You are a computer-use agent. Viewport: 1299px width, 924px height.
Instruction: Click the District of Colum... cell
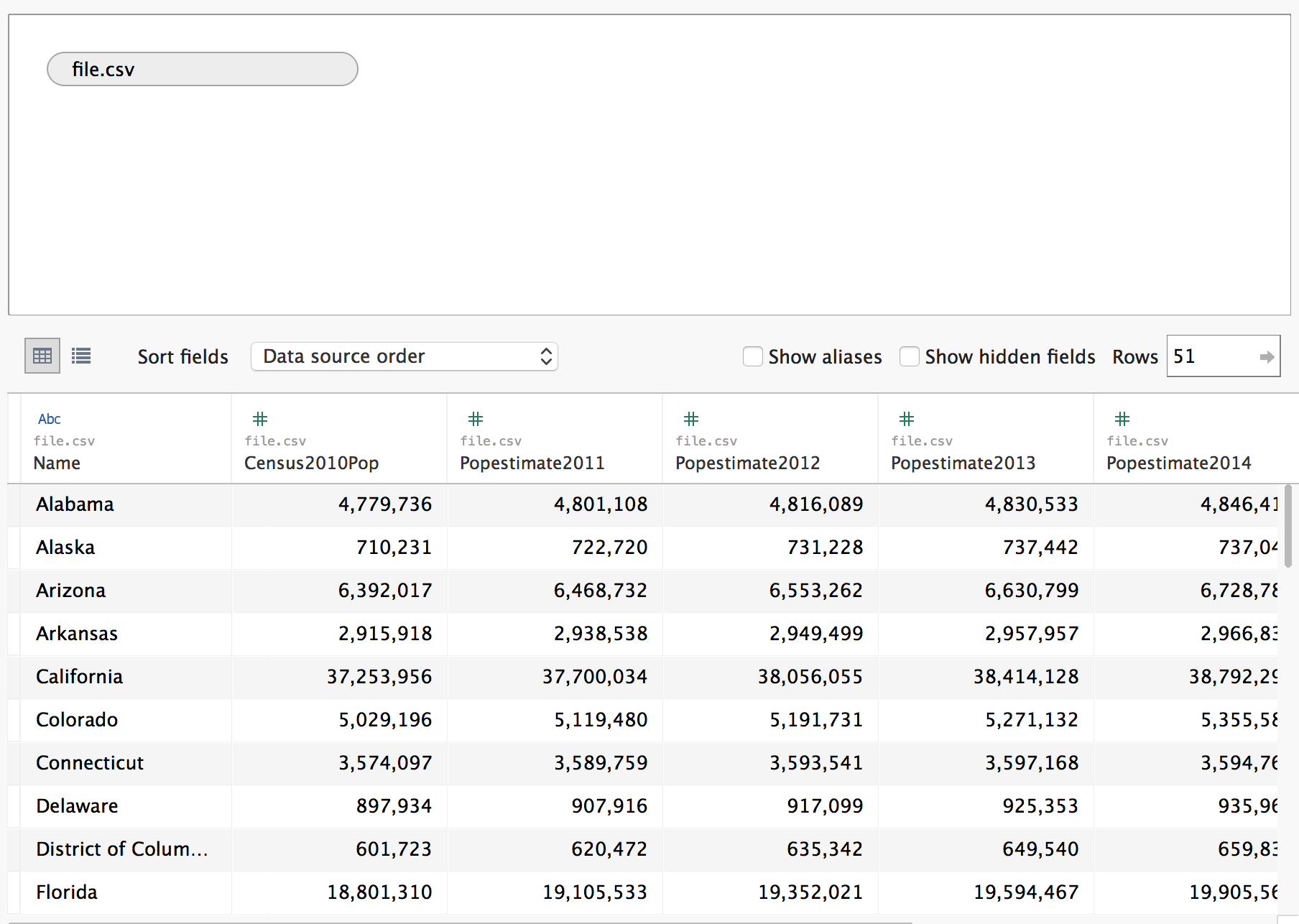[121, 849]
